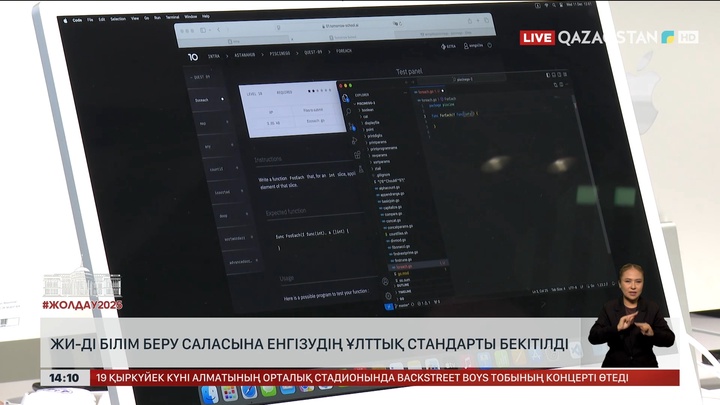Go to ASTANAHUB breadcrumb
The height and width of the screenshot is (405, 720).
(245, 55)
